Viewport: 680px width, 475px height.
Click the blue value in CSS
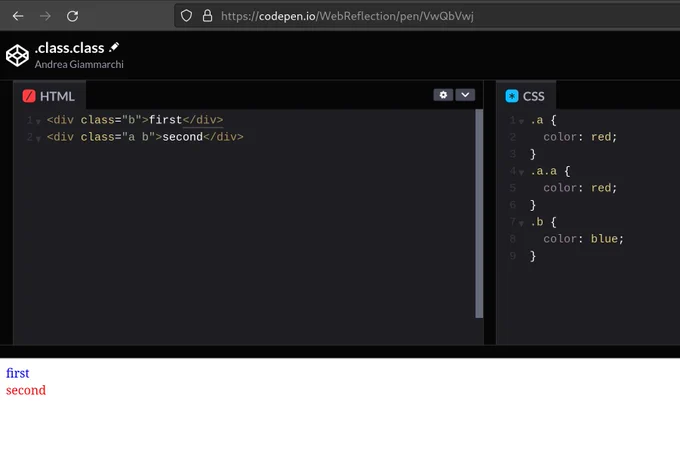pyautogui.click(x=604, y=239)
